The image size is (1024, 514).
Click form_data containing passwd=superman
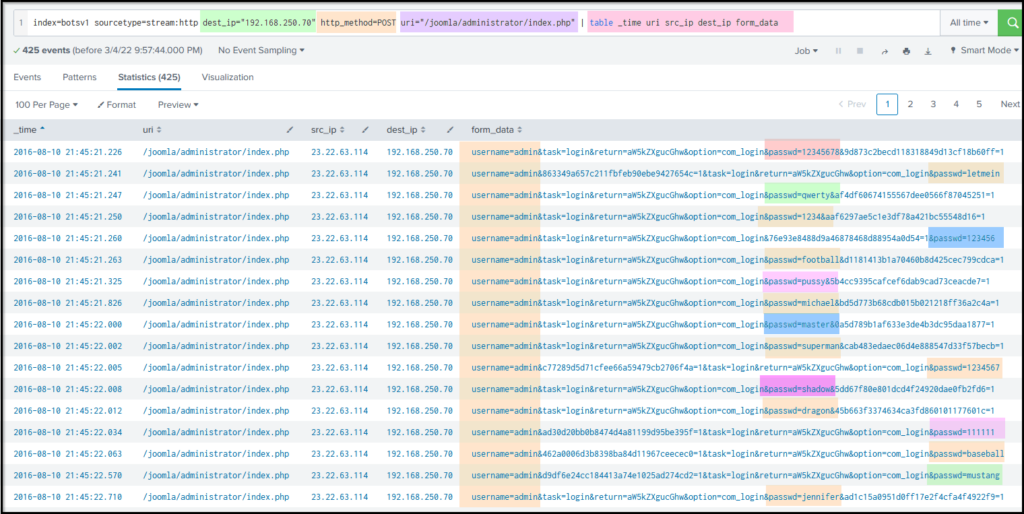tap(737, 346)
